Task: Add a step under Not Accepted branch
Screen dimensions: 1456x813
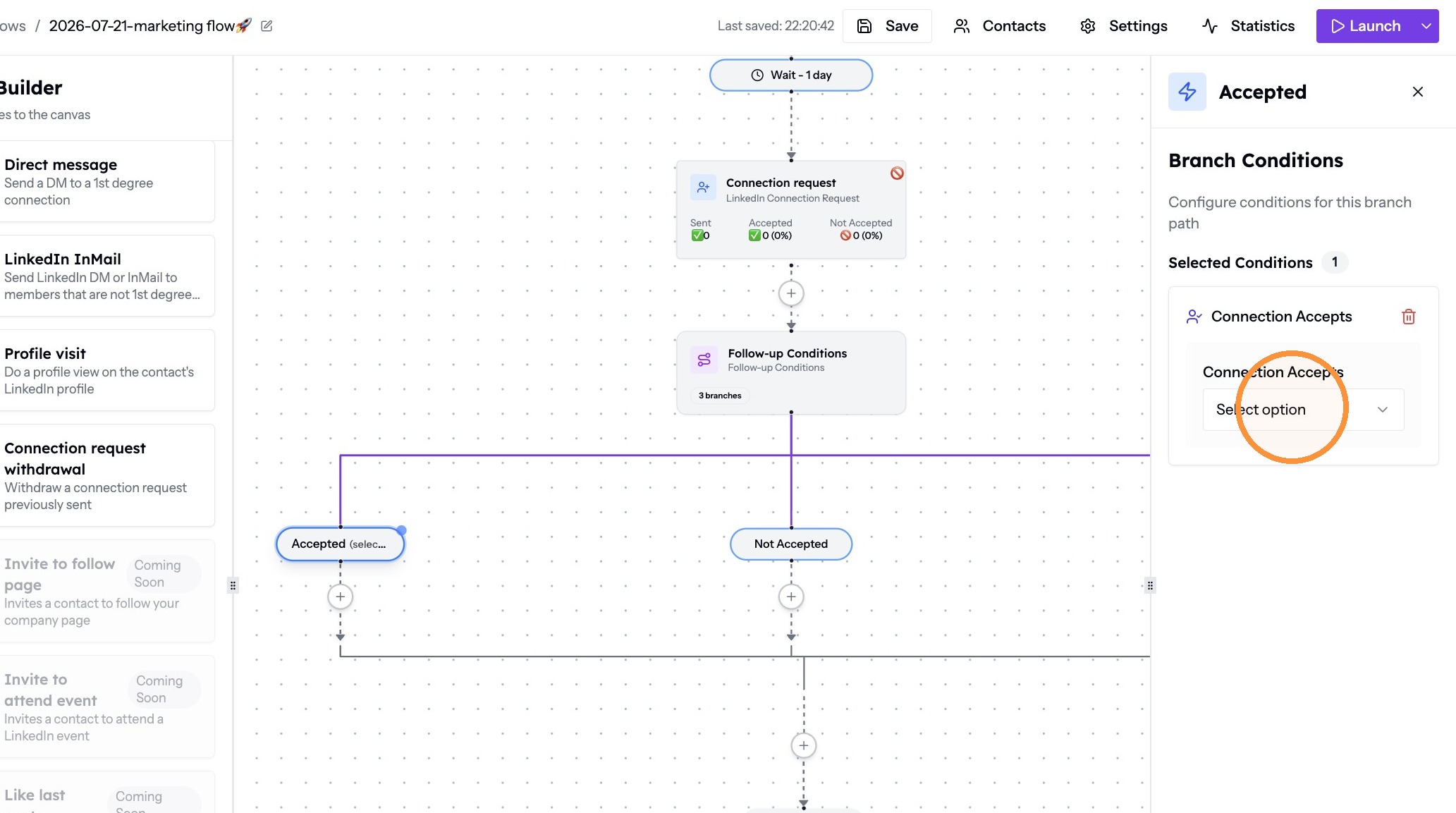Action: (791, 597)
